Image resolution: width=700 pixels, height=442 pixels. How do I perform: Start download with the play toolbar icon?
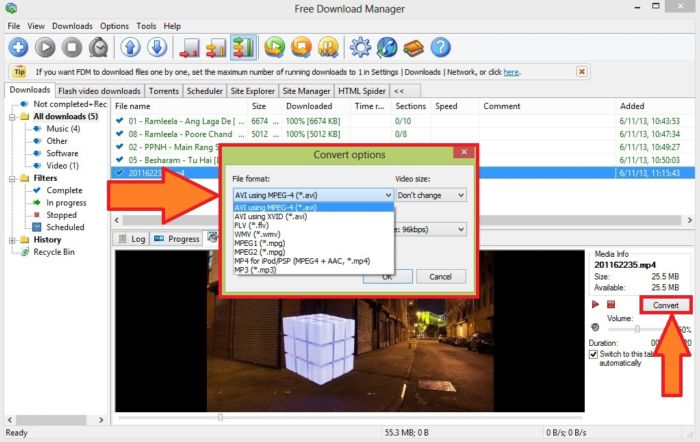coord(45,47)
